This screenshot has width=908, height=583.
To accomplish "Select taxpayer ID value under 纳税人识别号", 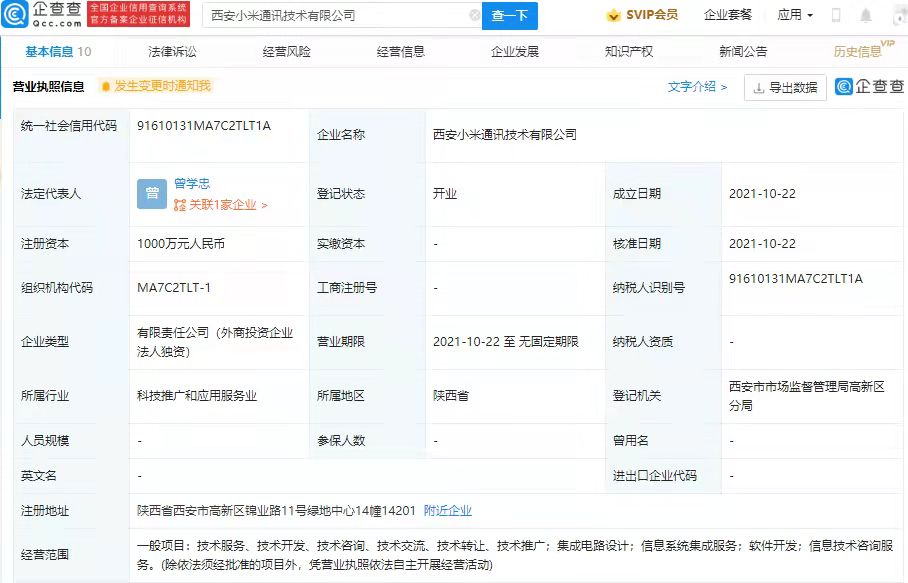I will pyautogui.click(x=796, y=278).
